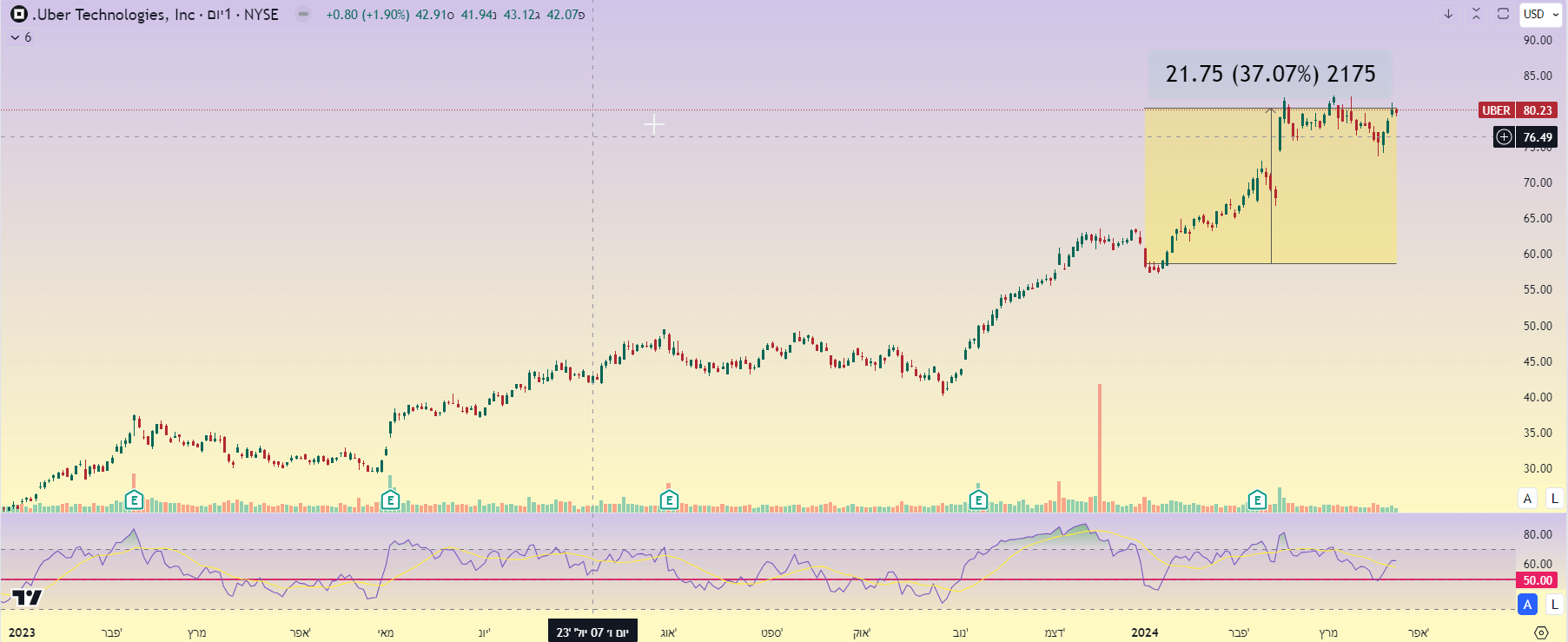Click the Uber Technologies, Inc symbol title
This screenshot has width=1568, height=642.
point(114,14)
